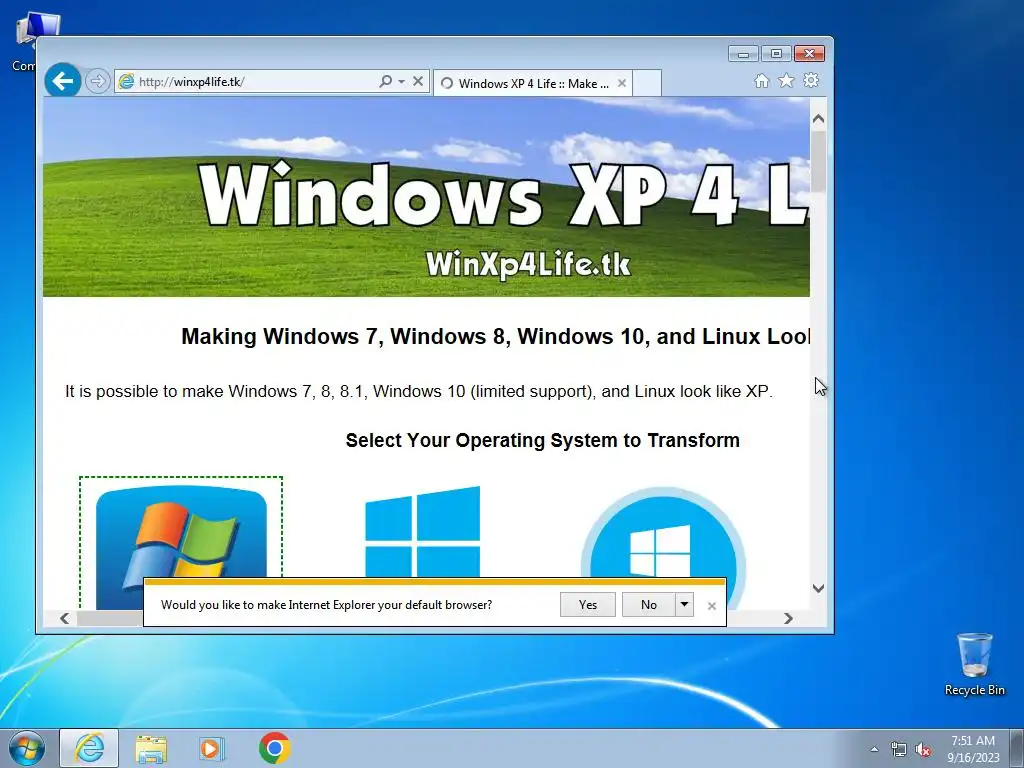
Task: Click Internet Explorer taskbar icon
Action: pyautogui.click(x=89, y=748)
